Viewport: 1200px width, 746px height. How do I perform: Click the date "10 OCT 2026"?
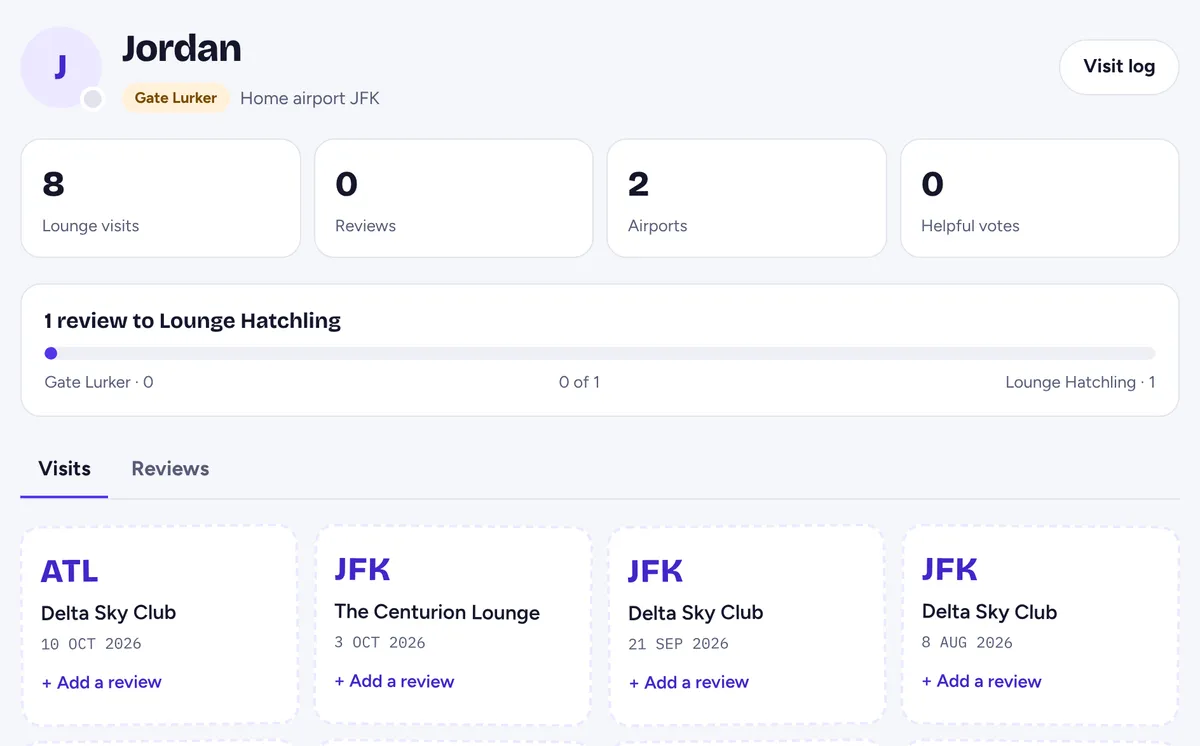point(91,644)
